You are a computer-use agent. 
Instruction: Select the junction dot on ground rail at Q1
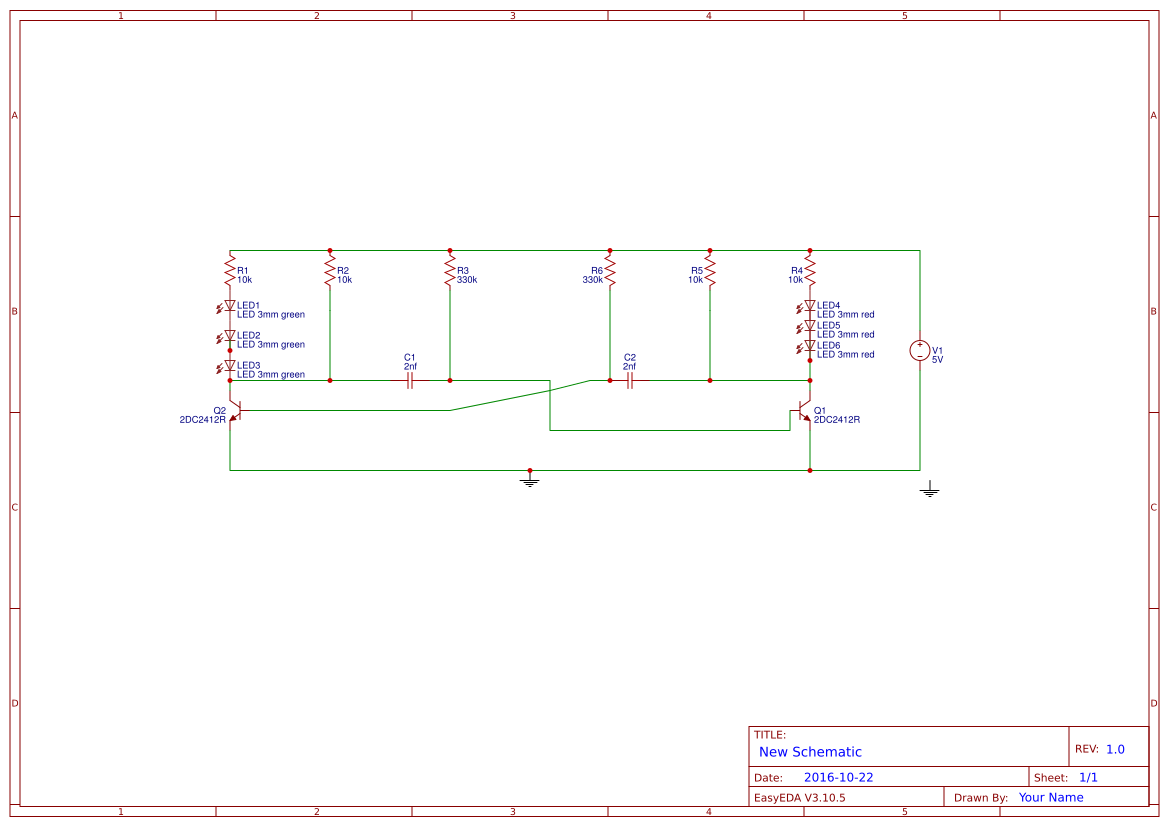(x=810, y=471)
